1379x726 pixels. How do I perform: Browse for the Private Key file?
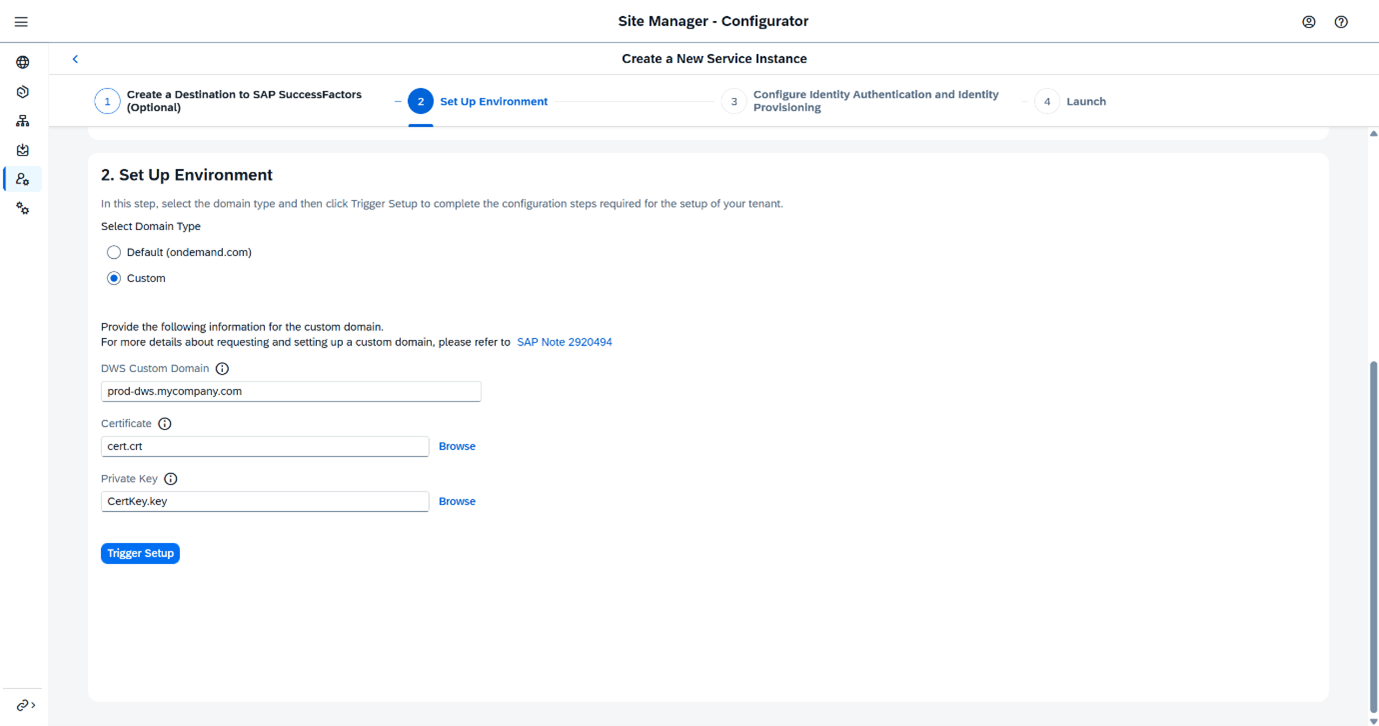coord(457,501)
